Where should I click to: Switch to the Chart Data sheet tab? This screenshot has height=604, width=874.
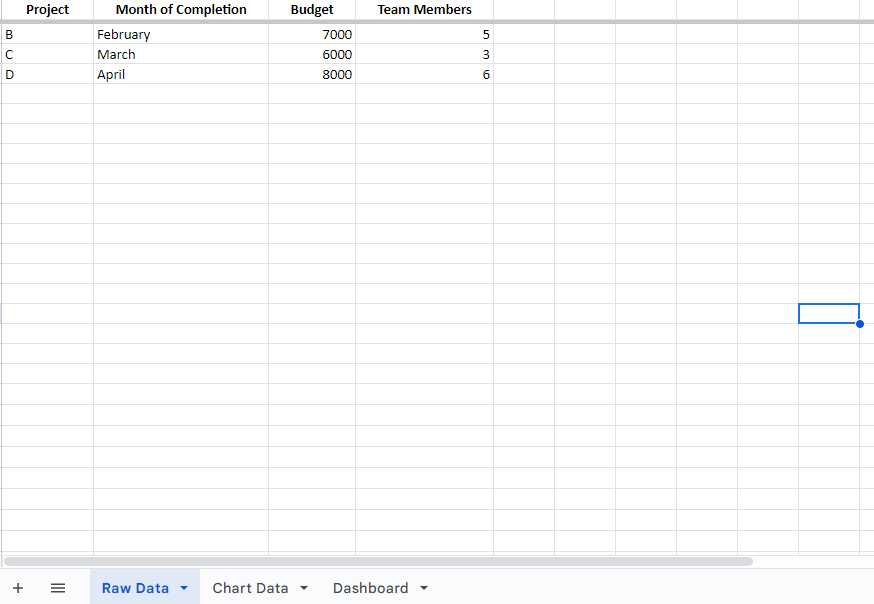pos(250,588)
